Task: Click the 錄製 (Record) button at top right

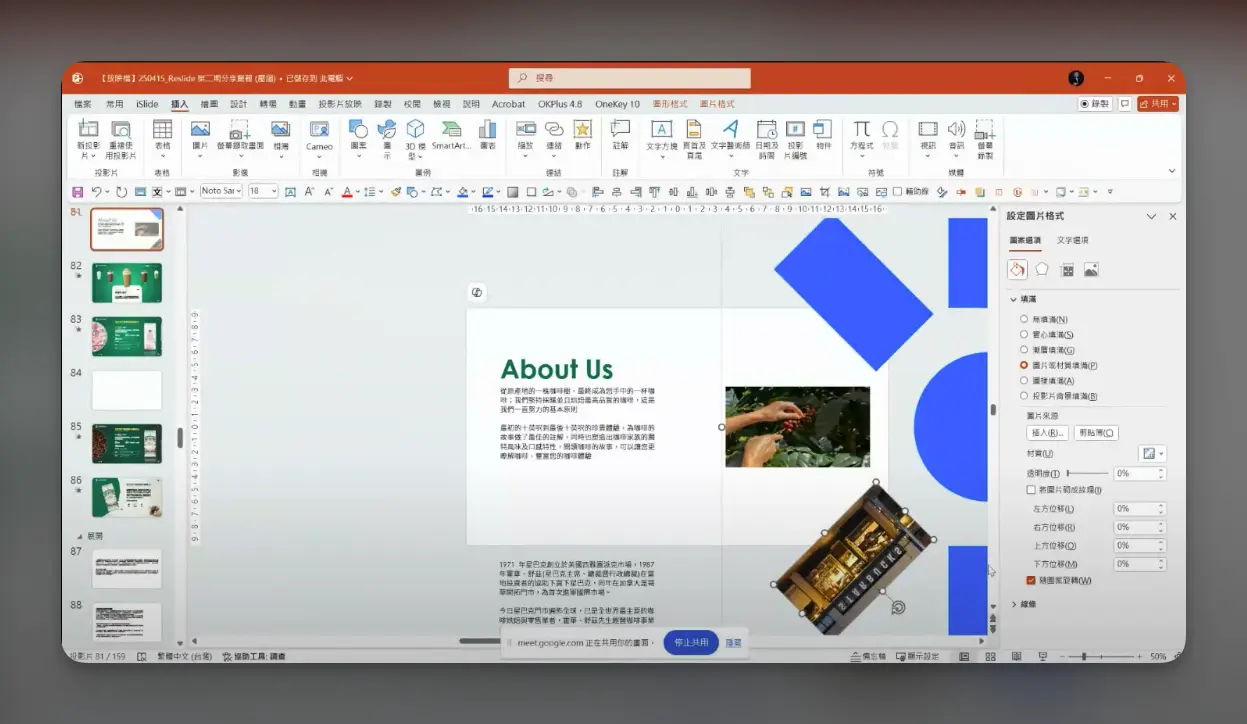Action: [x=1095, y=104]
